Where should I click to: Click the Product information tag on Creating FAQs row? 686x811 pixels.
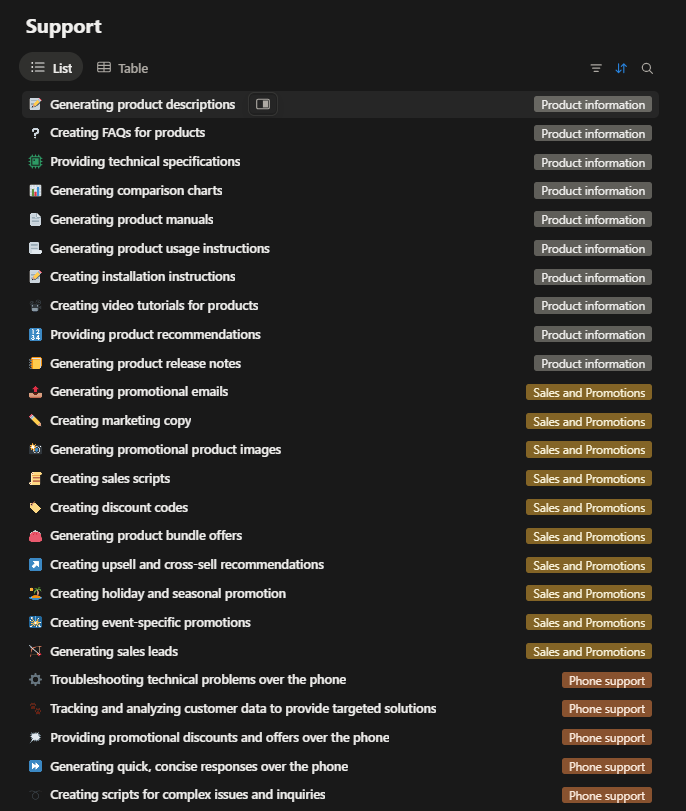coord(592,133)
